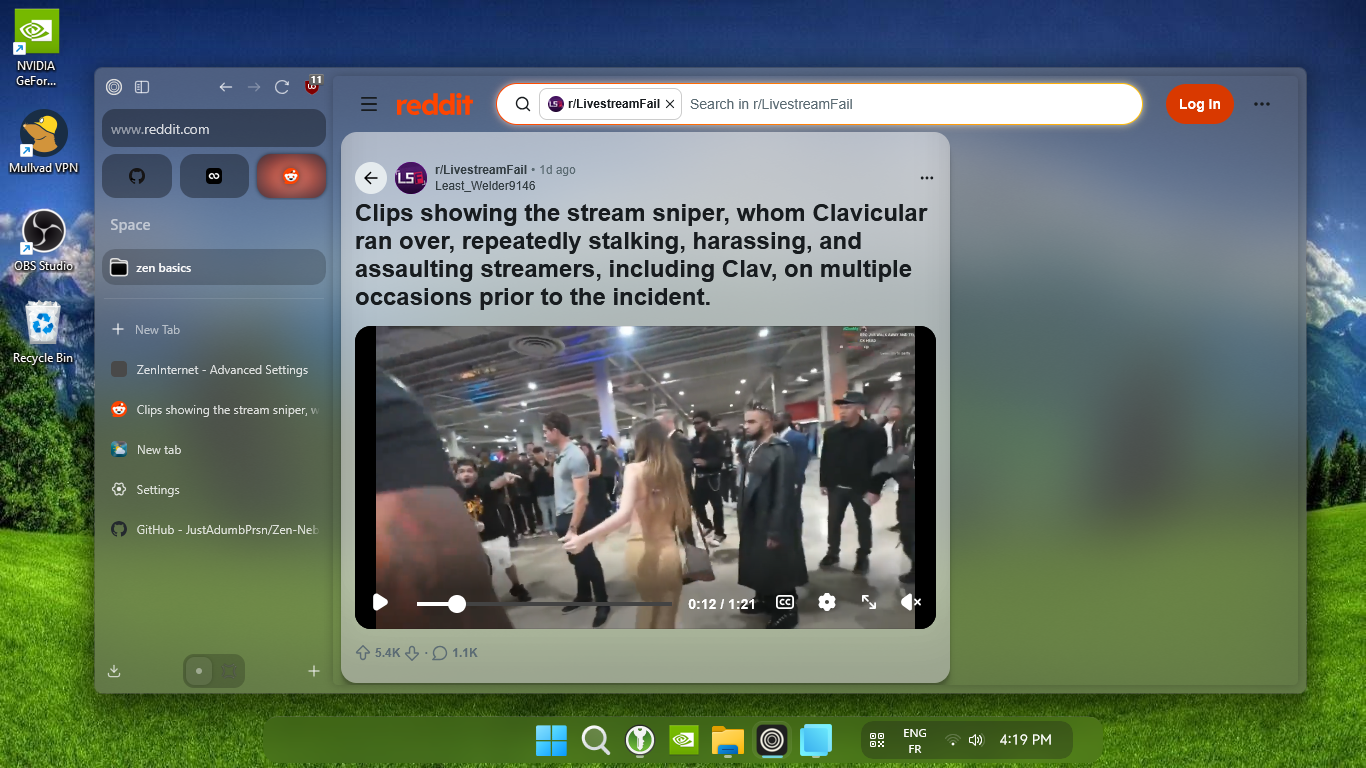Open the Reddit hamburger menu

pos(369,104)
